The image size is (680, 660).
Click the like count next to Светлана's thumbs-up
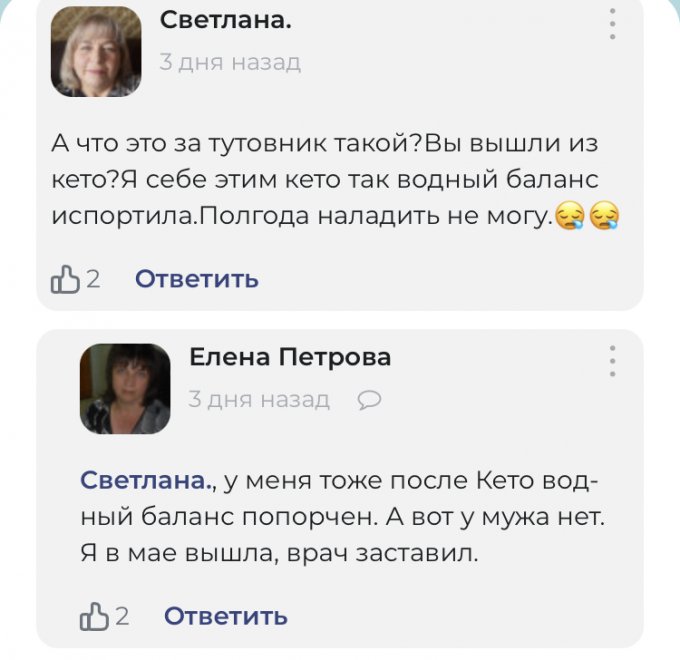[x=93, y=279]
